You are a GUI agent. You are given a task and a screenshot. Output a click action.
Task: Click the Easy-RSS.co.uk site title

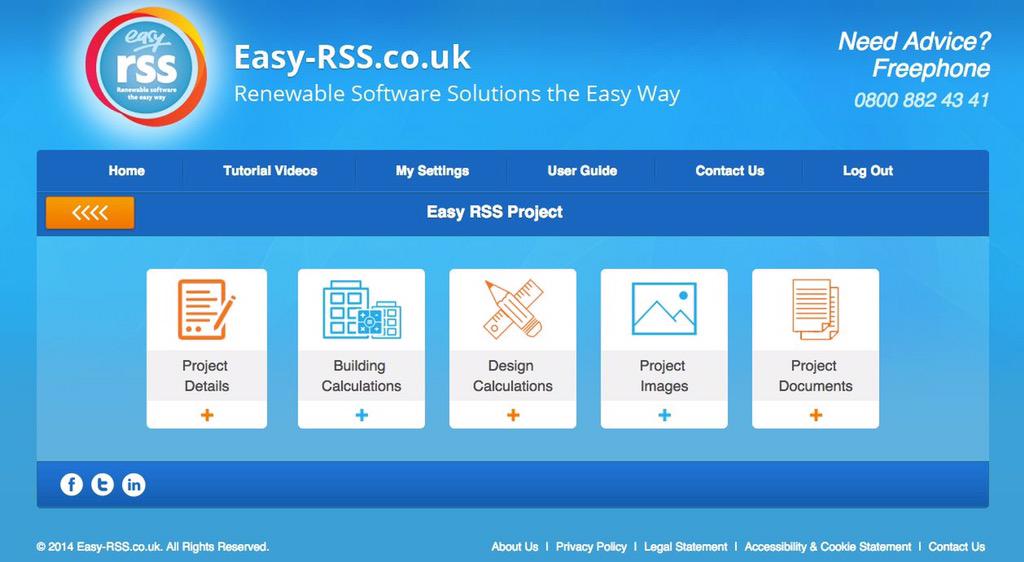(x=352, y=57)
